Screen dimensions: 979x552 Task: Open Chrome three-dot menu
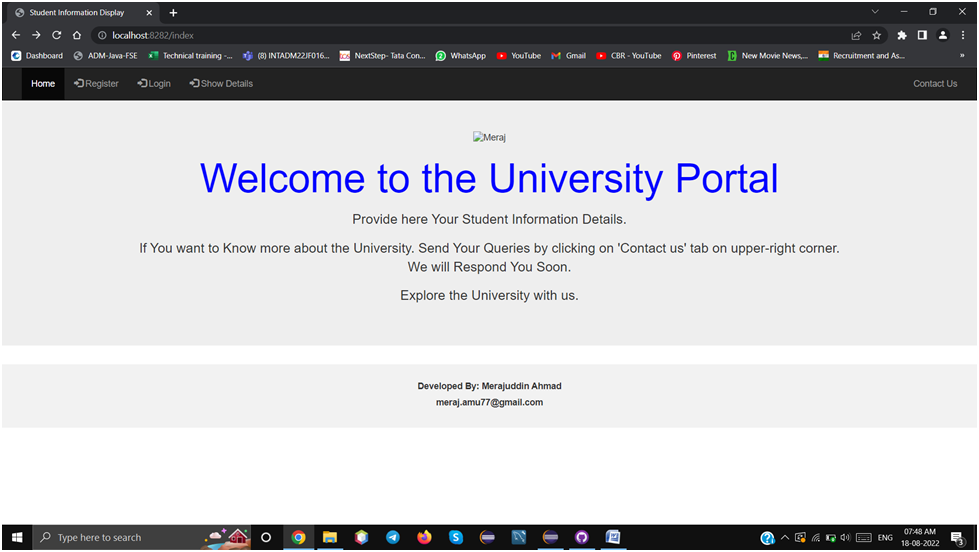(963, 36)
